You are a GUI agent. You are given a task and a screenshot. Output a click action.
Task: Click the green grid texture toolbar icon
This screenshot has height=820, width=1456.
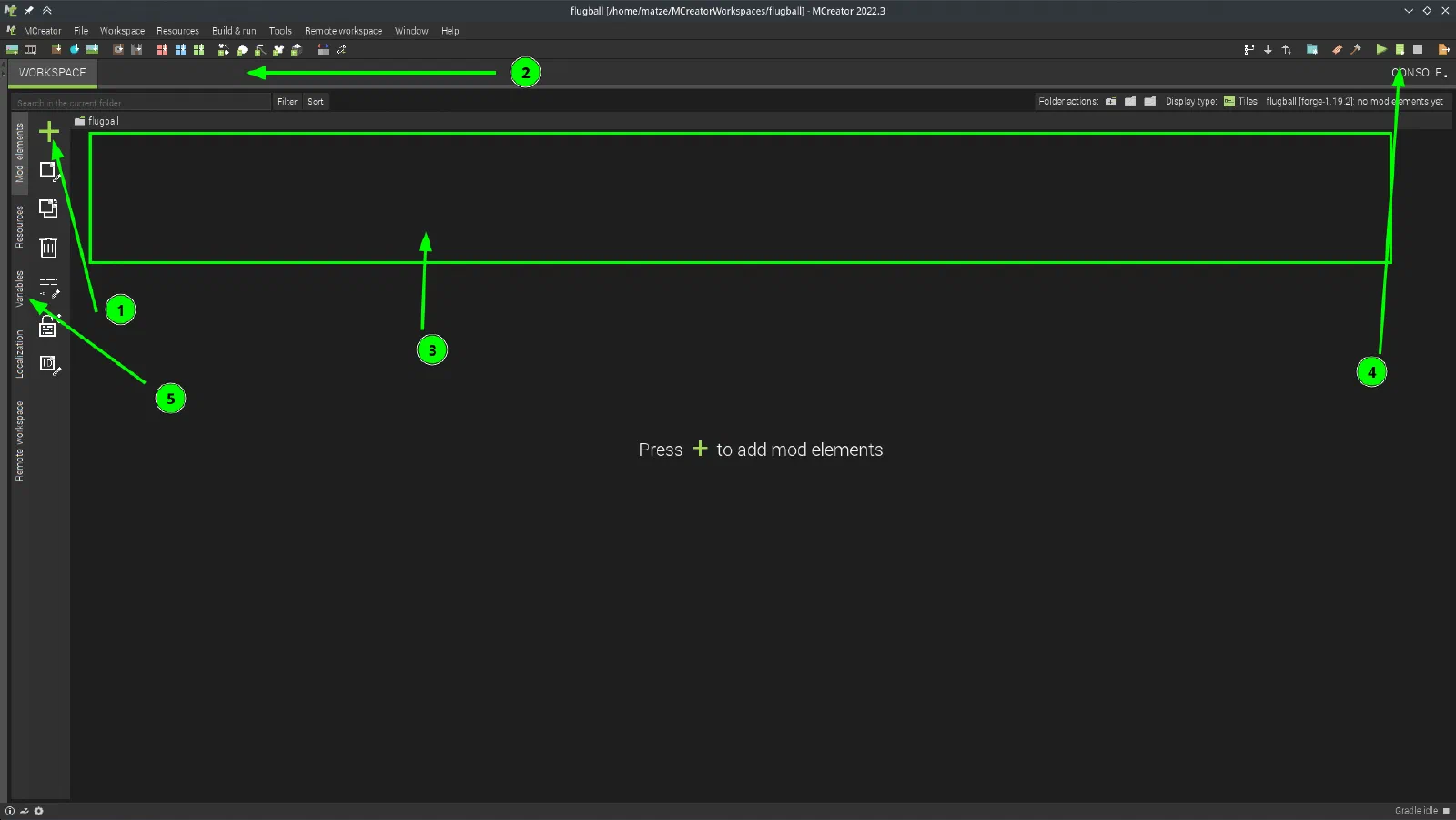[x=198, y=49]
